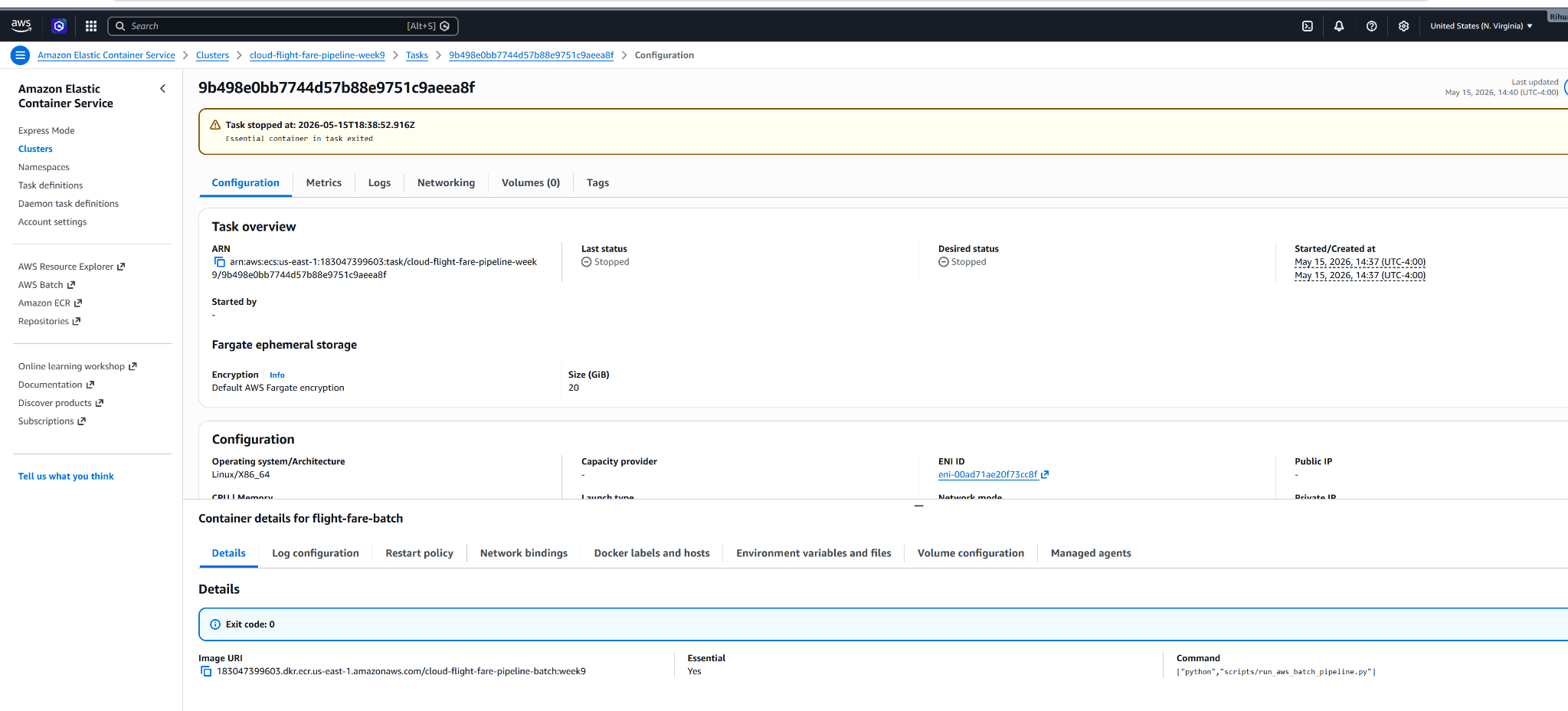Open the Network bindings tab

(524, 553)
